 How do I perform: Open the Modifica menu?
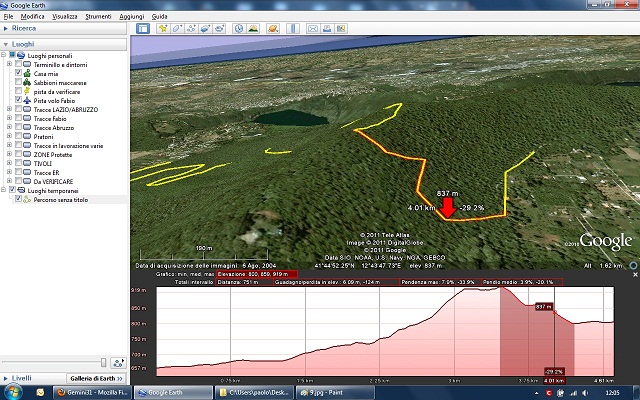tap(32, 16)
